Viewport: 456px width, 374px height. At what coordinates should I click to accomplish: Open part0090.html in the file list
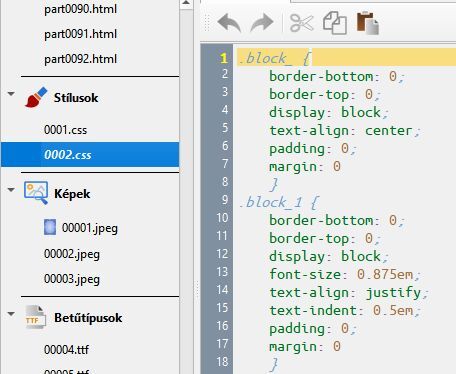80,9
